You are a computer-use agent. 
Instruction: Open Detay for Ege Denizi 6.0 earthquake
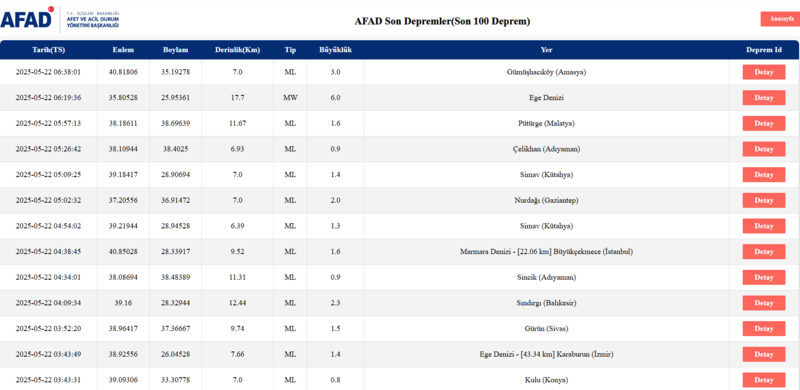(763, 98)
